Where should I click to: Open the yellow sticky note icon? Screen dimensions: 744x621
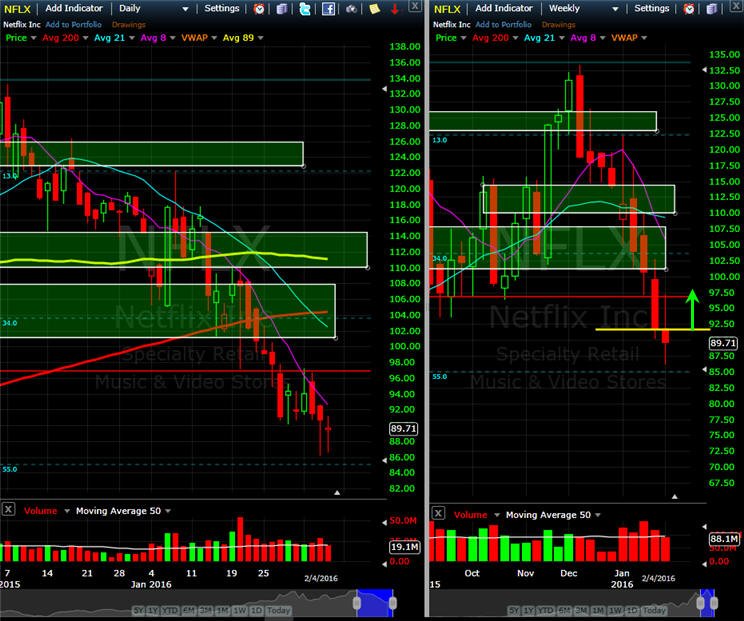click(x=374, y=9)
